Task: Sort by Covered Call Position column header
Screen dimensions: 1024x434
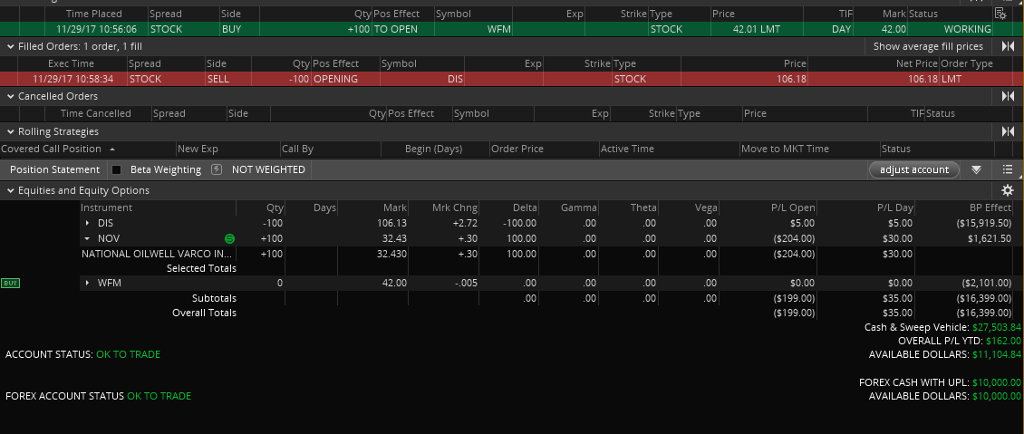Action: (x=58, y=149)
